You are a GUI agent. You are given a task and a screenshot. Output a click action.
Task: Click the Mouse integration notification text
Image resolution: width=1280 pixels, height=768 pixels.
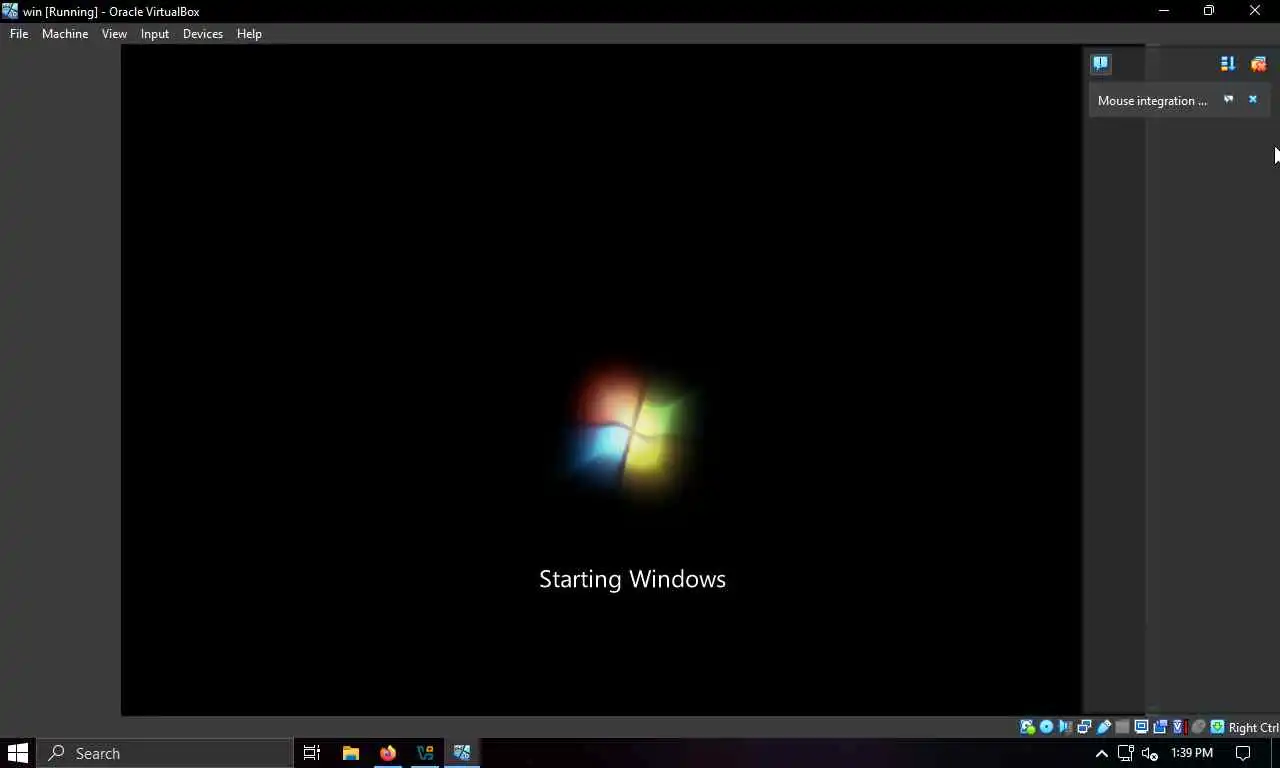[1152, 100]
